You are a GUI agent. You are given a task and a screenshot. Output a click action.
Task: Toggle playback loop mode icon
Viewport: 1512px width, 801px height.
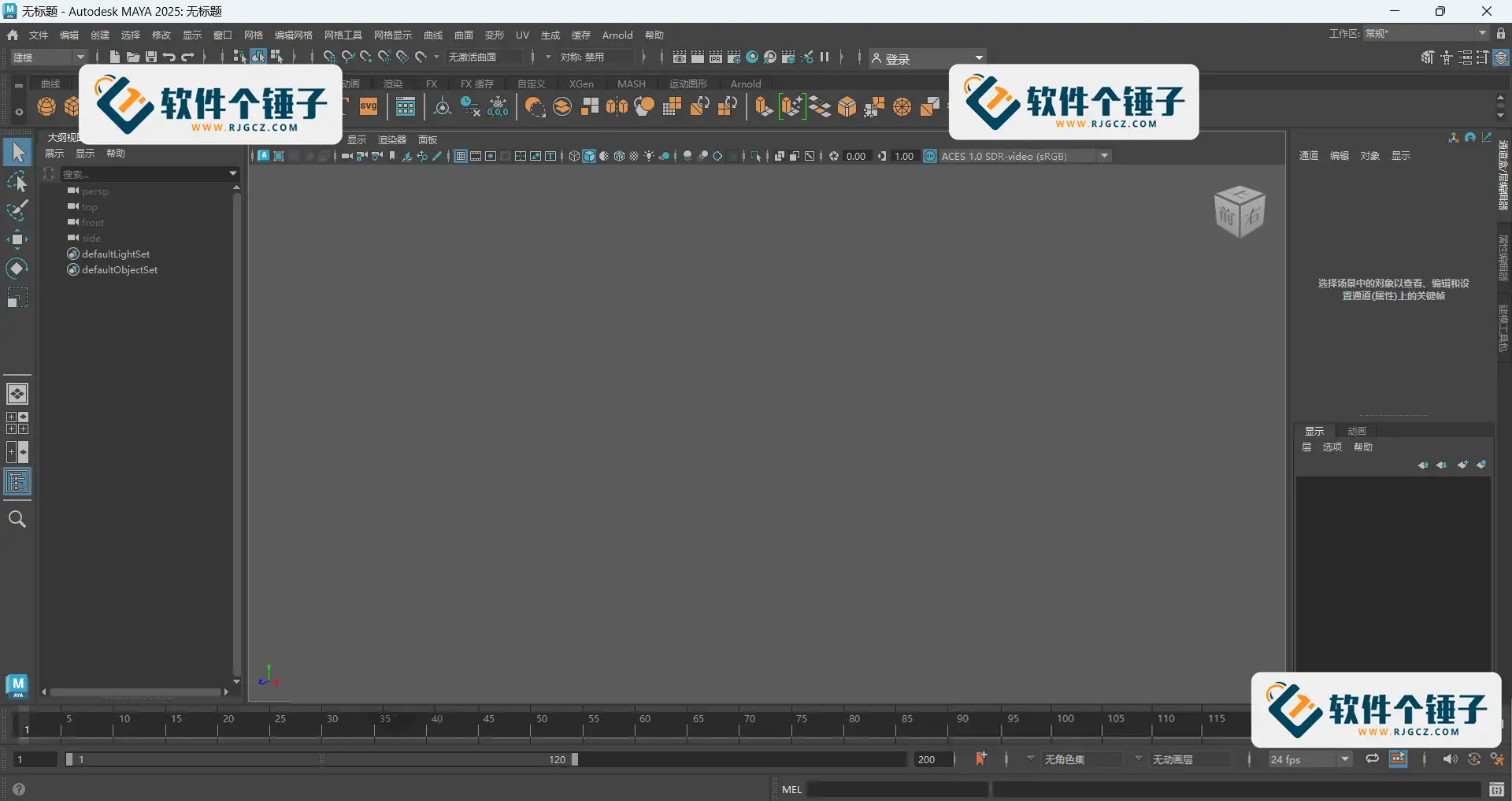click(x=1373, y=758)
